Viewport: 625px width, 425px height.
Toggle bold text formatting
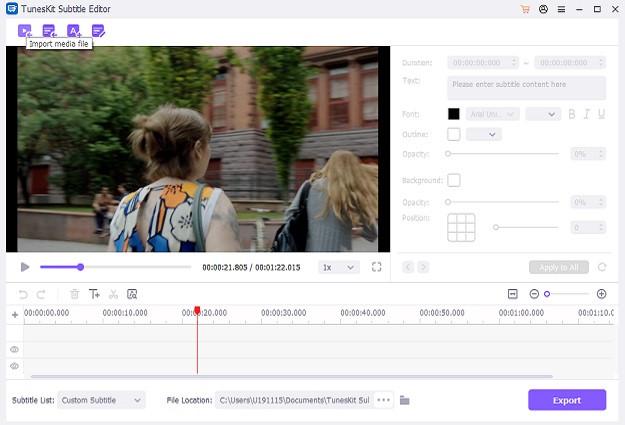click(x=572, y=114)
